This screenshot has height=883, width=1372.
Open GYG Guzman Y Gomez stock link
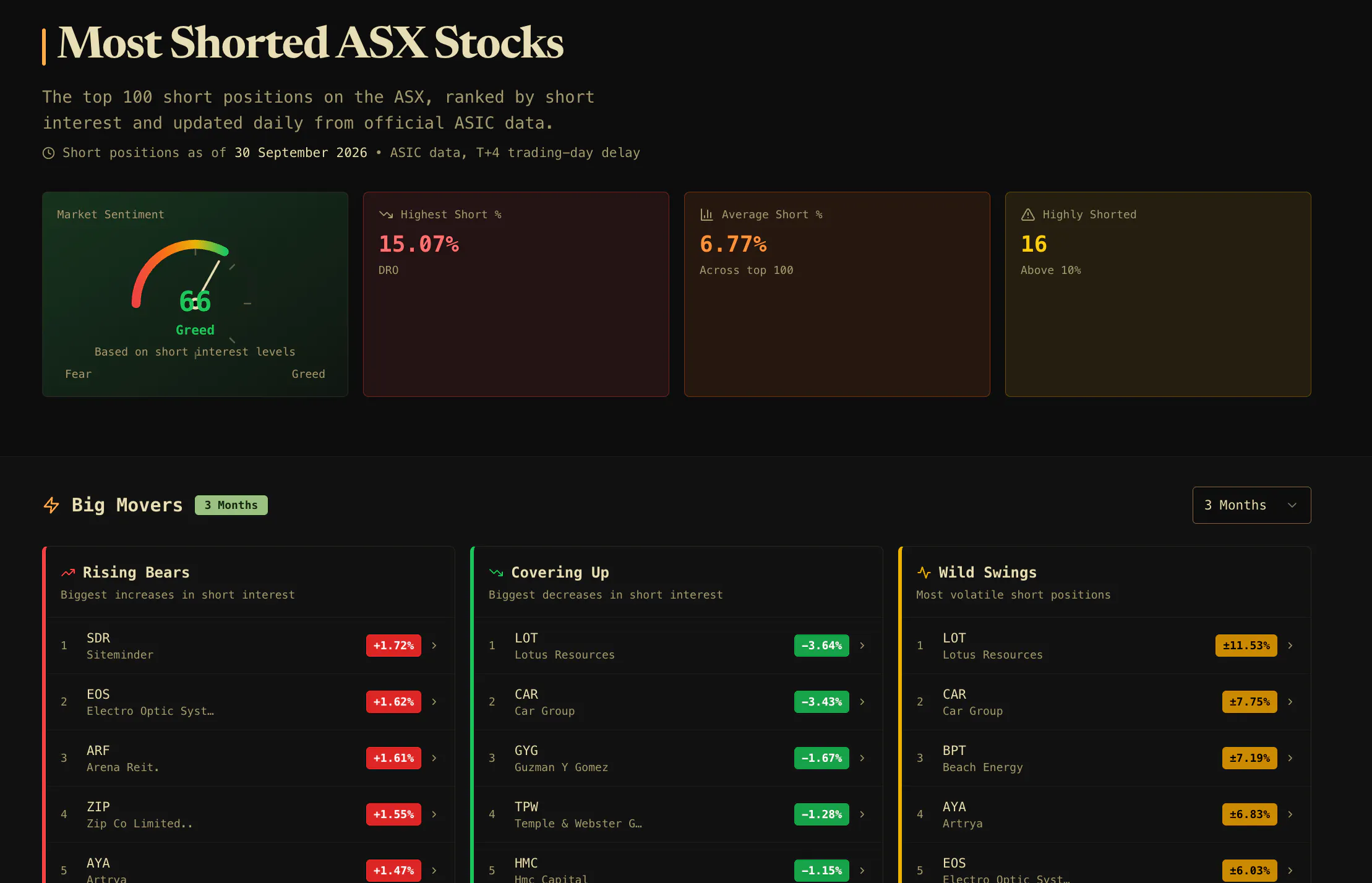pos(679,758)
